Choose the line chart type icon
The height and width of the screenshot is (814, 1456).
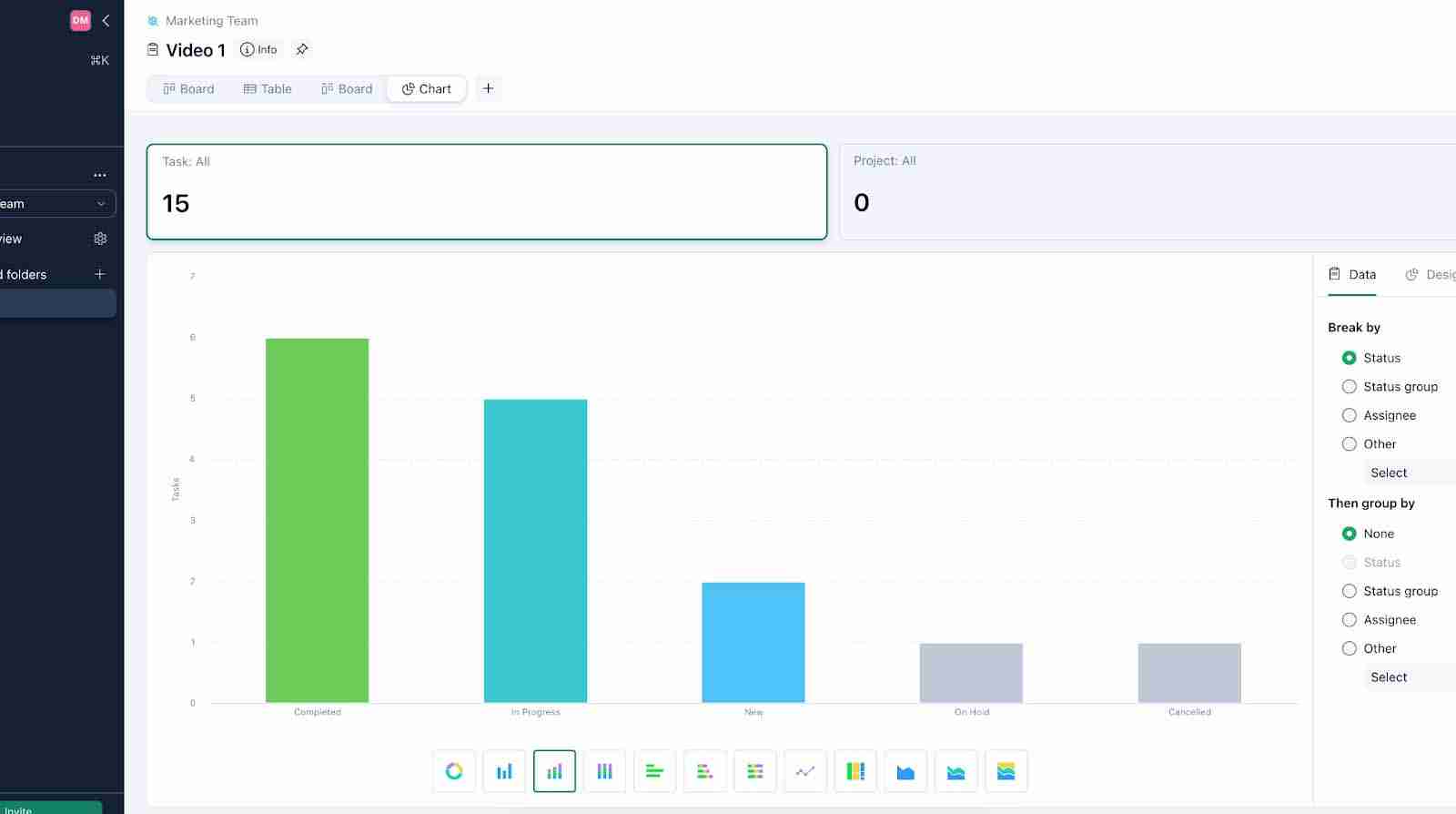click(805, 771)
